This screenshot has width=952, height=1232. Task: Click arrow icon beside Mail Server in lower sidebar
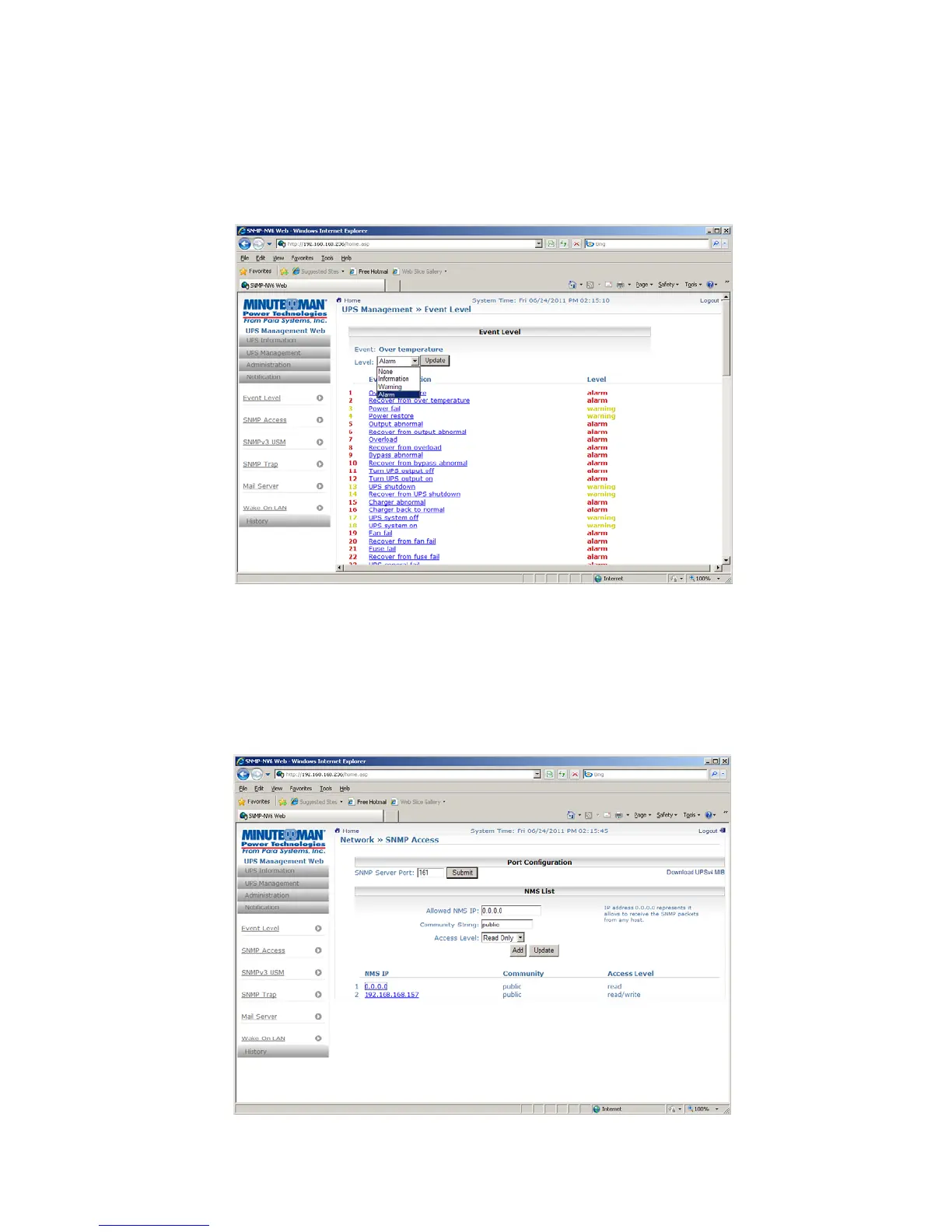(318, 1017)
